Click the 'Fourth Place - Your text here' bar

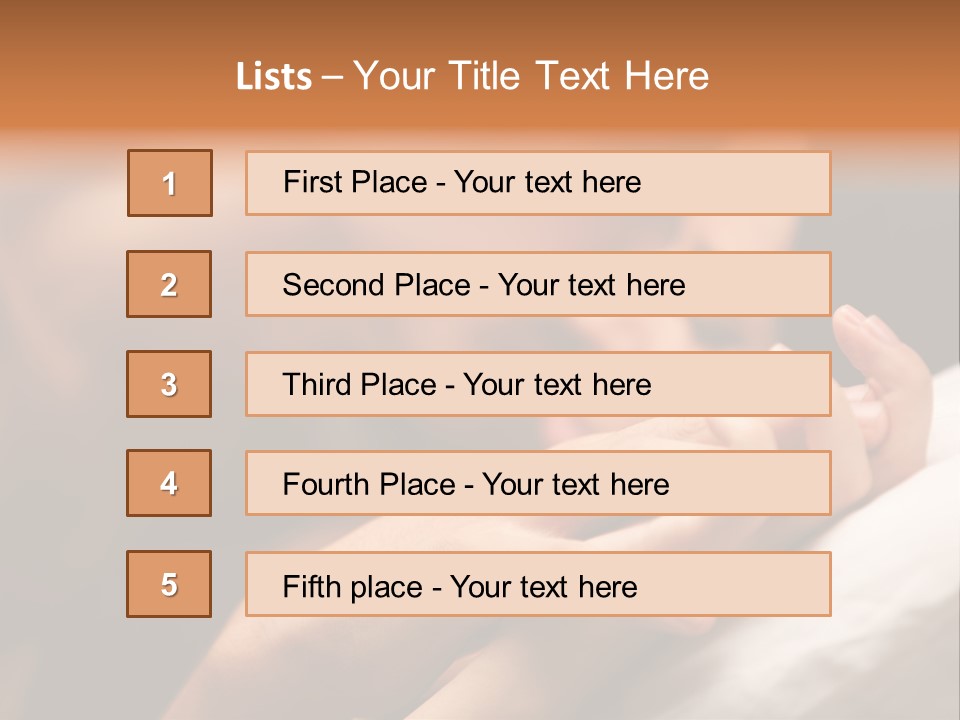coord(538,484)
